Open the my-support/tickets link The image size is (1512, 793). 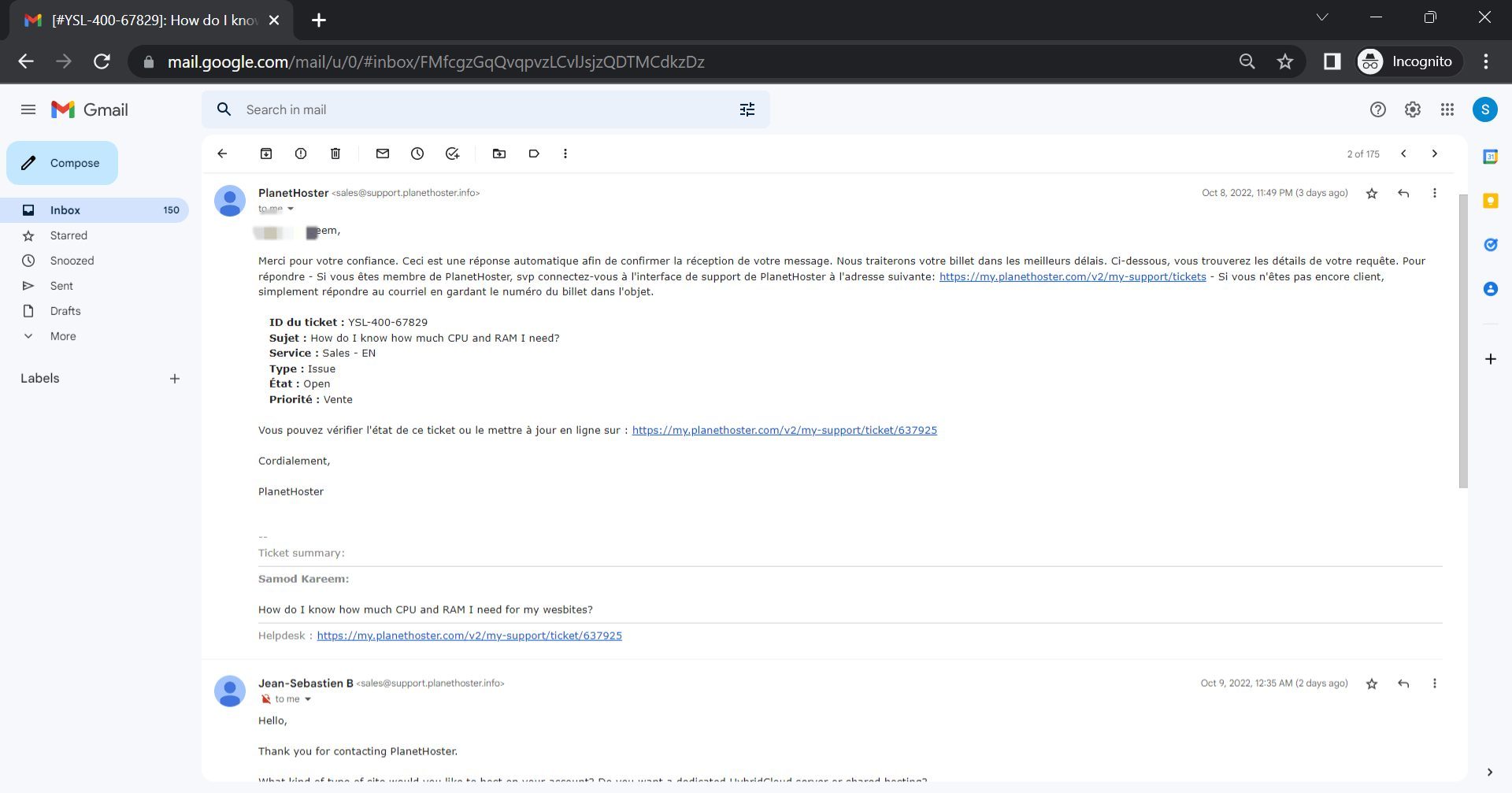[1073, 277]
